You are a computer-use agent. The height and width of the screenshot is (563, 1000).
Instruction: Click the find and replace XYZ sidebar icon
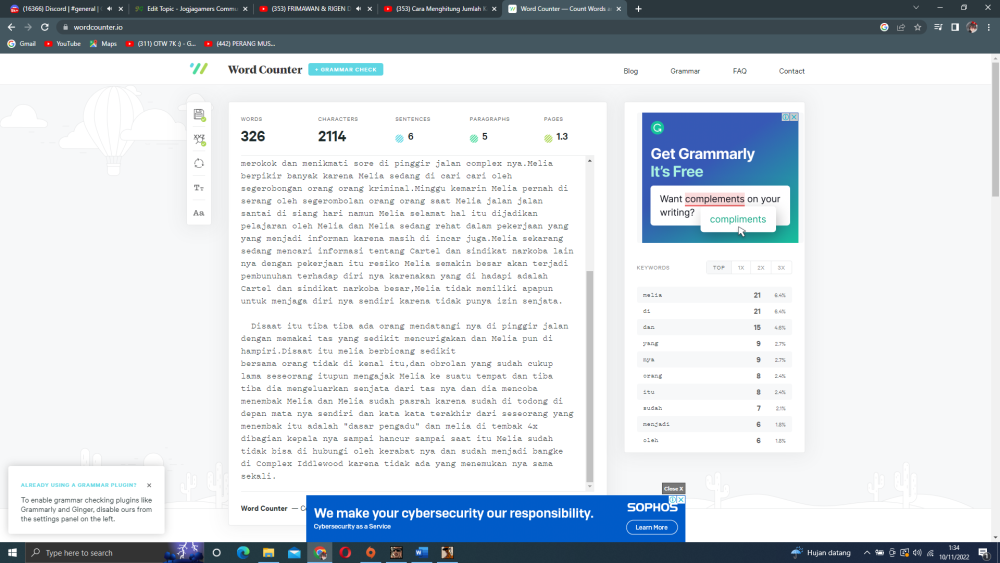coord(199,139)
